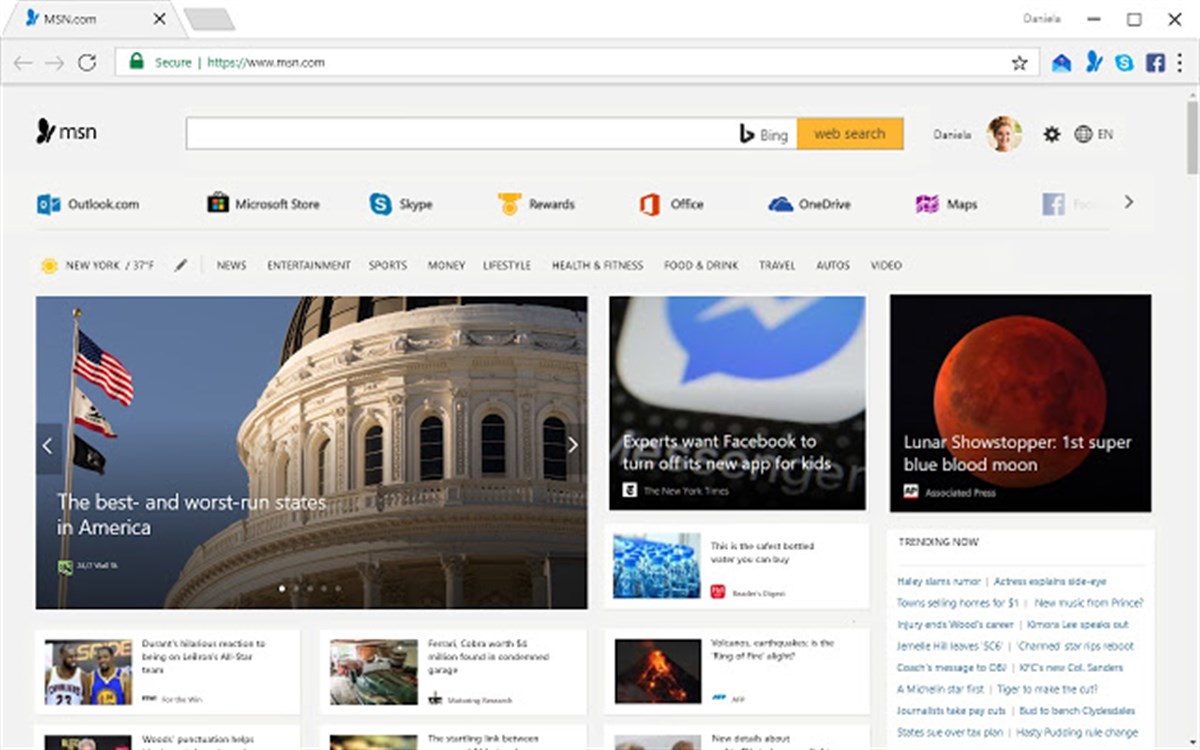The image size is (1200, 750).
Task: Edit your location with the pencil icon
Action: coord(181,265)
